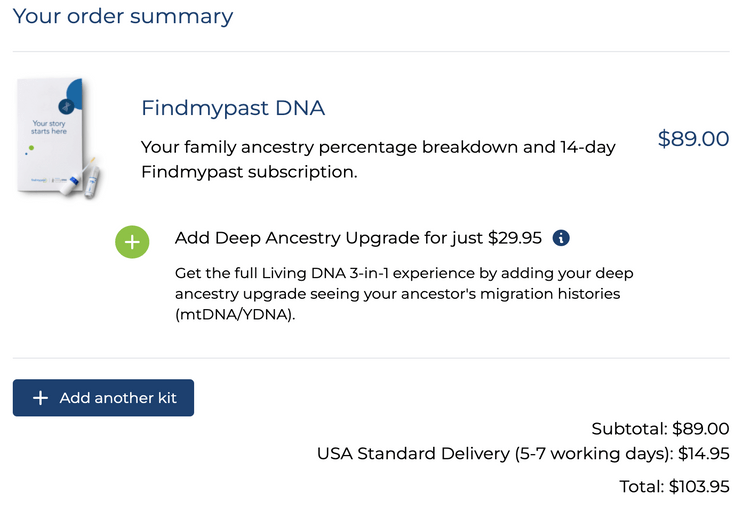
Task: Click the $89.00 product price
Action: [693, 139]
